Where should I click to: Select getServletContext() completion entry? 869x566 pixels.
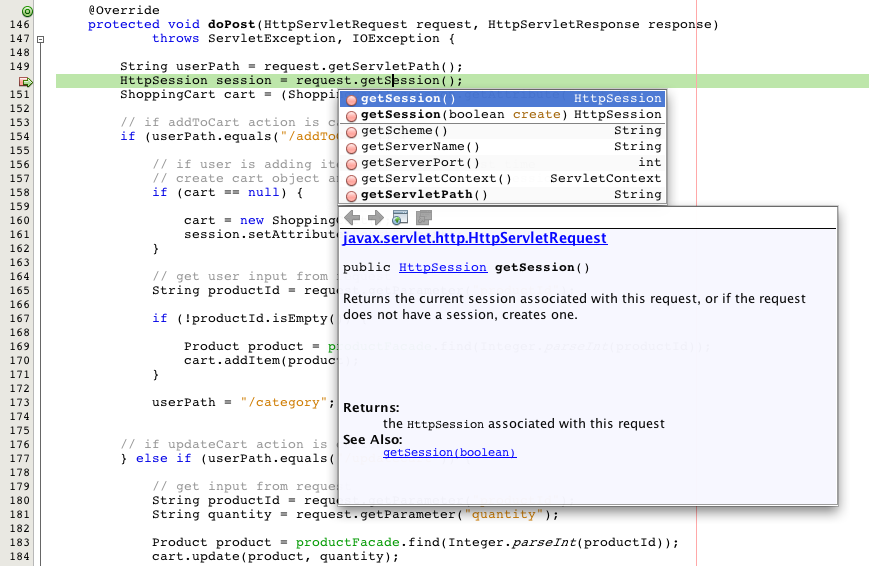[436, 179]
